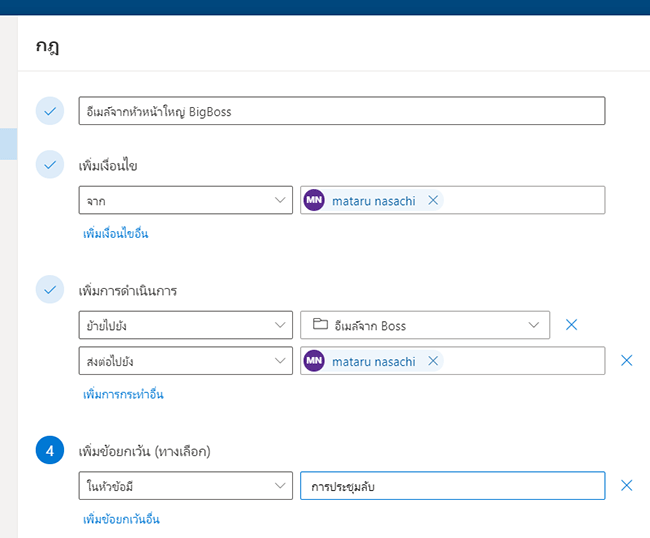Open the จาก condition dropdown
Viewport: 650px width, 538px height.
click(186, 200)
